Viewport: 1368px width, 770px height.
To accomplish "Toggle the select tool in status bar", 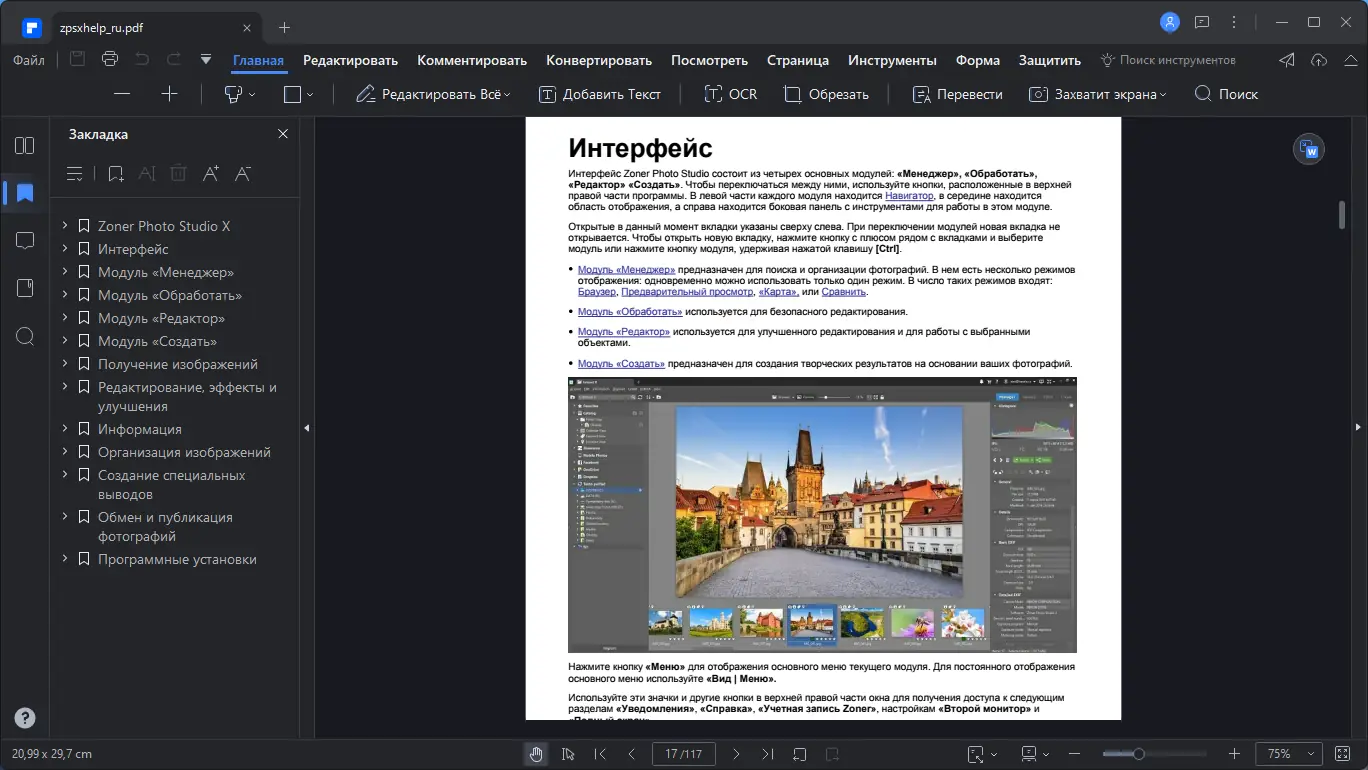I will [568, 754].
